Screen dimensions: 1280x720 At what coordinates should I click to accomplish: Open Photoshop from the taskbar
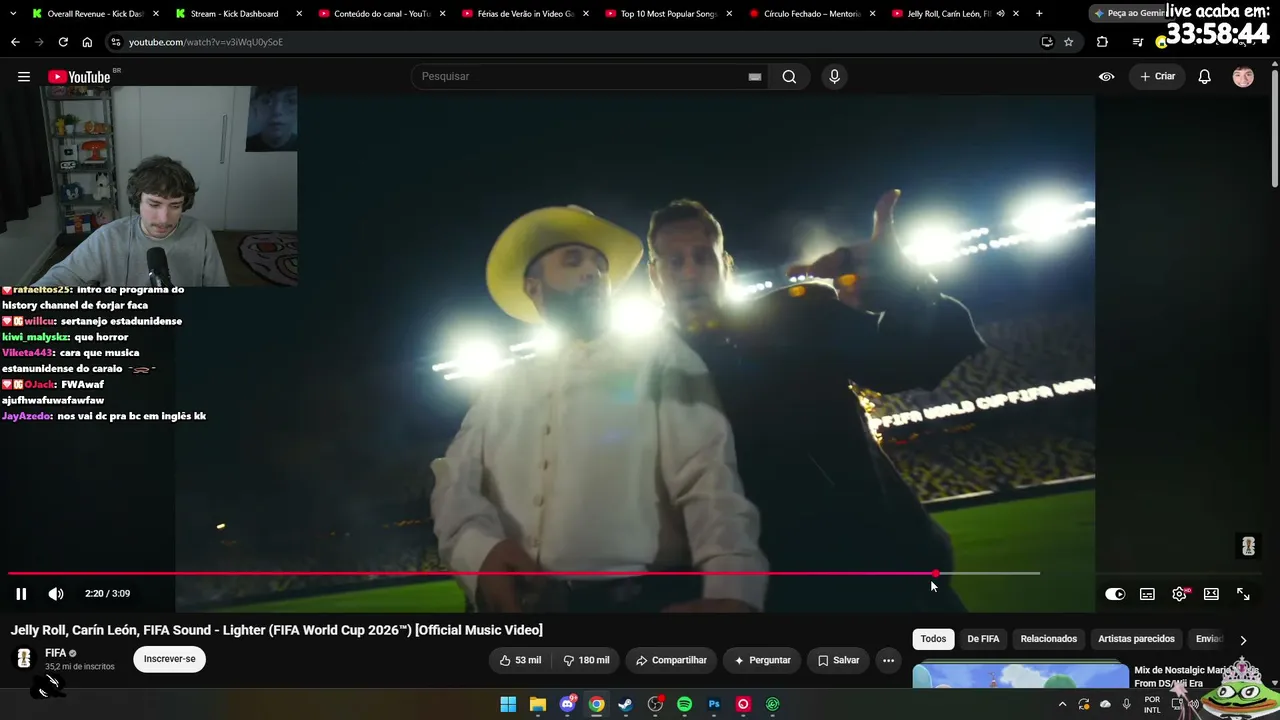[714, 704]
